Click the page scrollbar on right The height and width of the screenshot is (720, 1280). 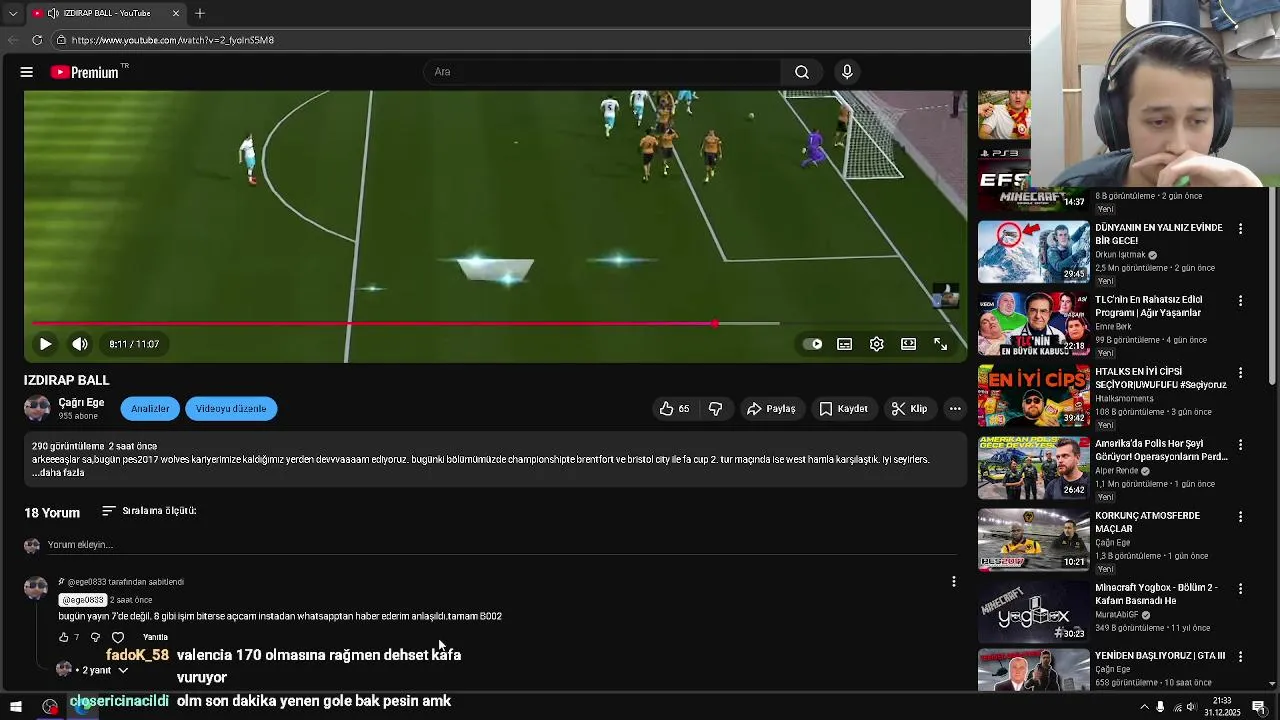[1272, 285]
